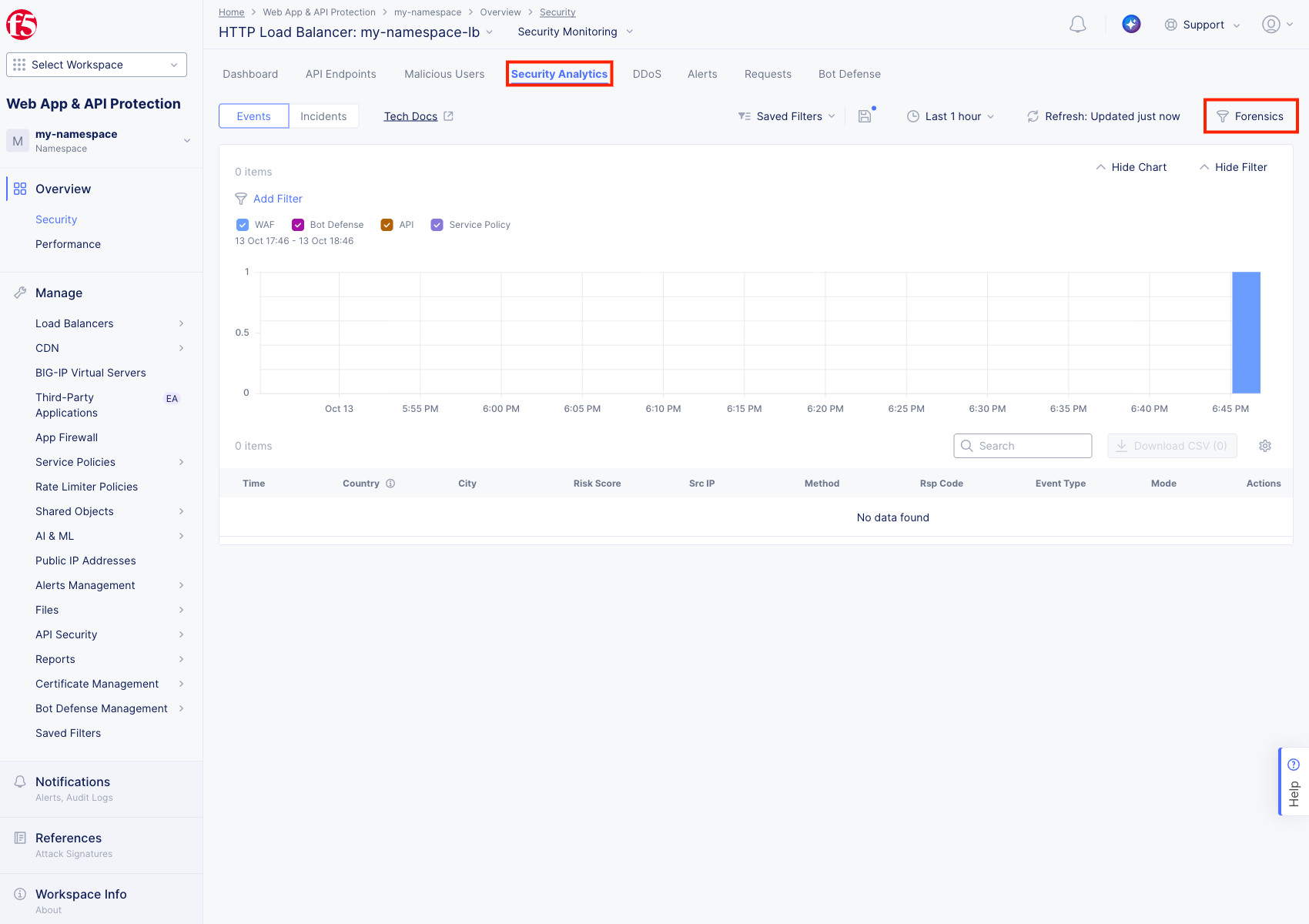Collapse filters with Hide Filter
Image resolution: width=1309 pixels, height=924 pixels.
[x=1233, y=167]
